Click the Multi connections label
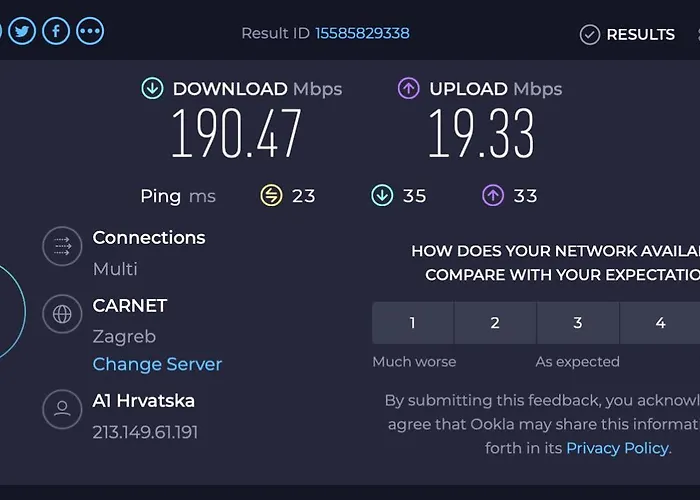The image size is (700, 500). [x=115, y=269]
